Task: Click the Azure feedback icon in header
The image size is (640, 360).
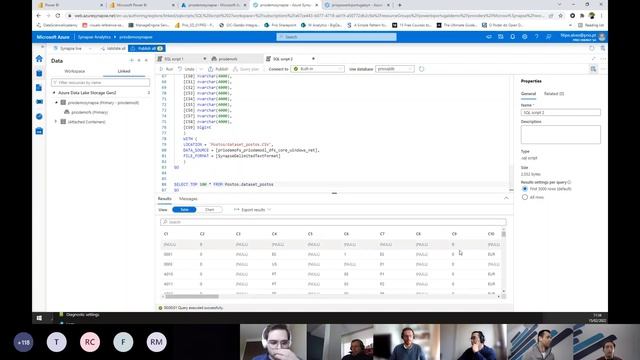Action: pos(548,37)
